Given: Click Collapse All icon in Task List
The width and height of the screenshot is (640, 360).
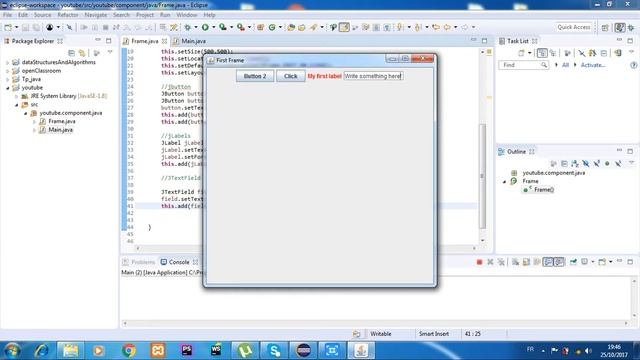Looking at the screenshot, I should (604, 53).
